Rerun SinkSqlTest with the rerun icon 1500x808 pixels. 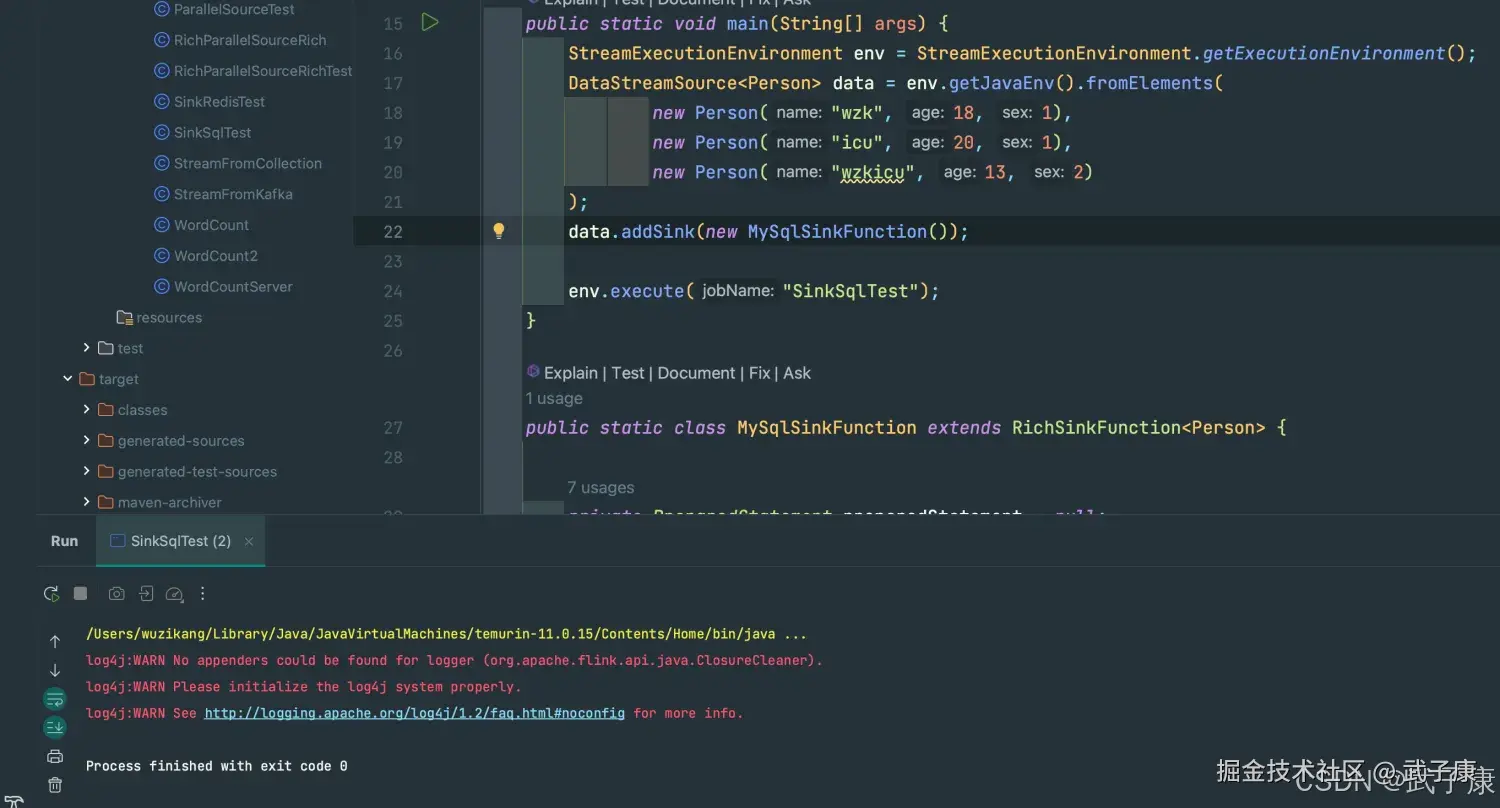coord(51,594)
